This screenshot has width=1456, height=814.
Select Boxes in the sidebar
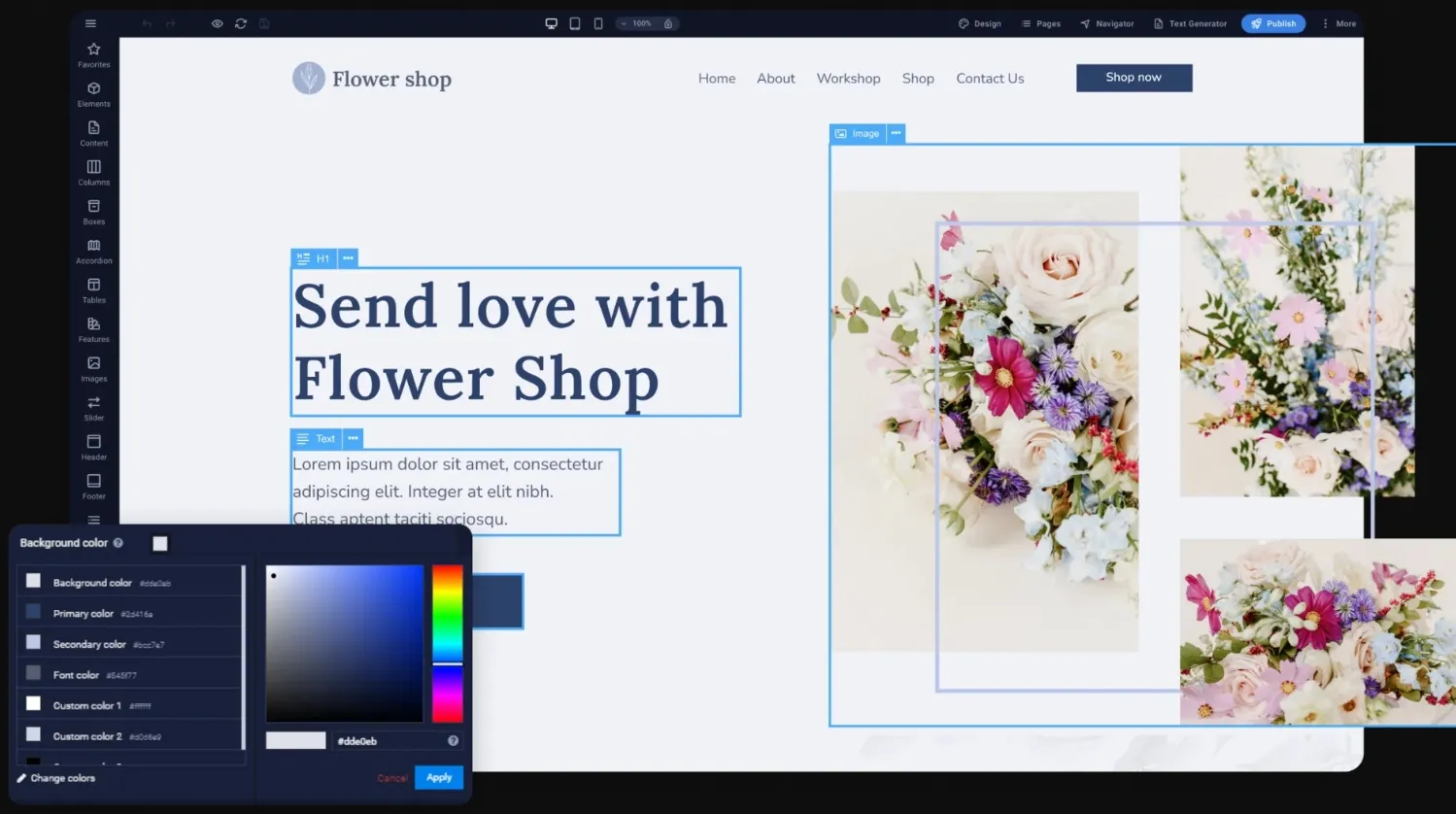pos(94,212)
